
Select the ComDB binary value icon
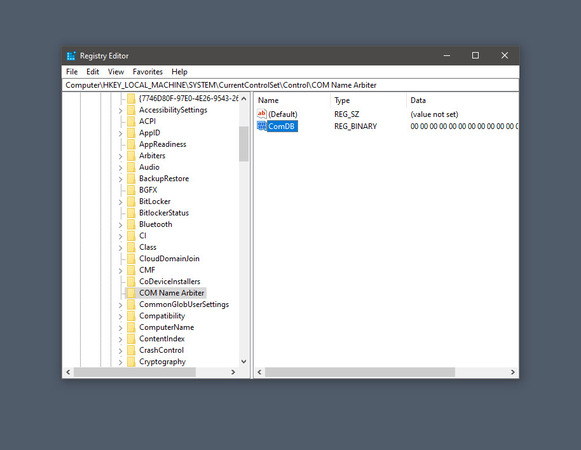pyautogui.click(x=262, y=126)
